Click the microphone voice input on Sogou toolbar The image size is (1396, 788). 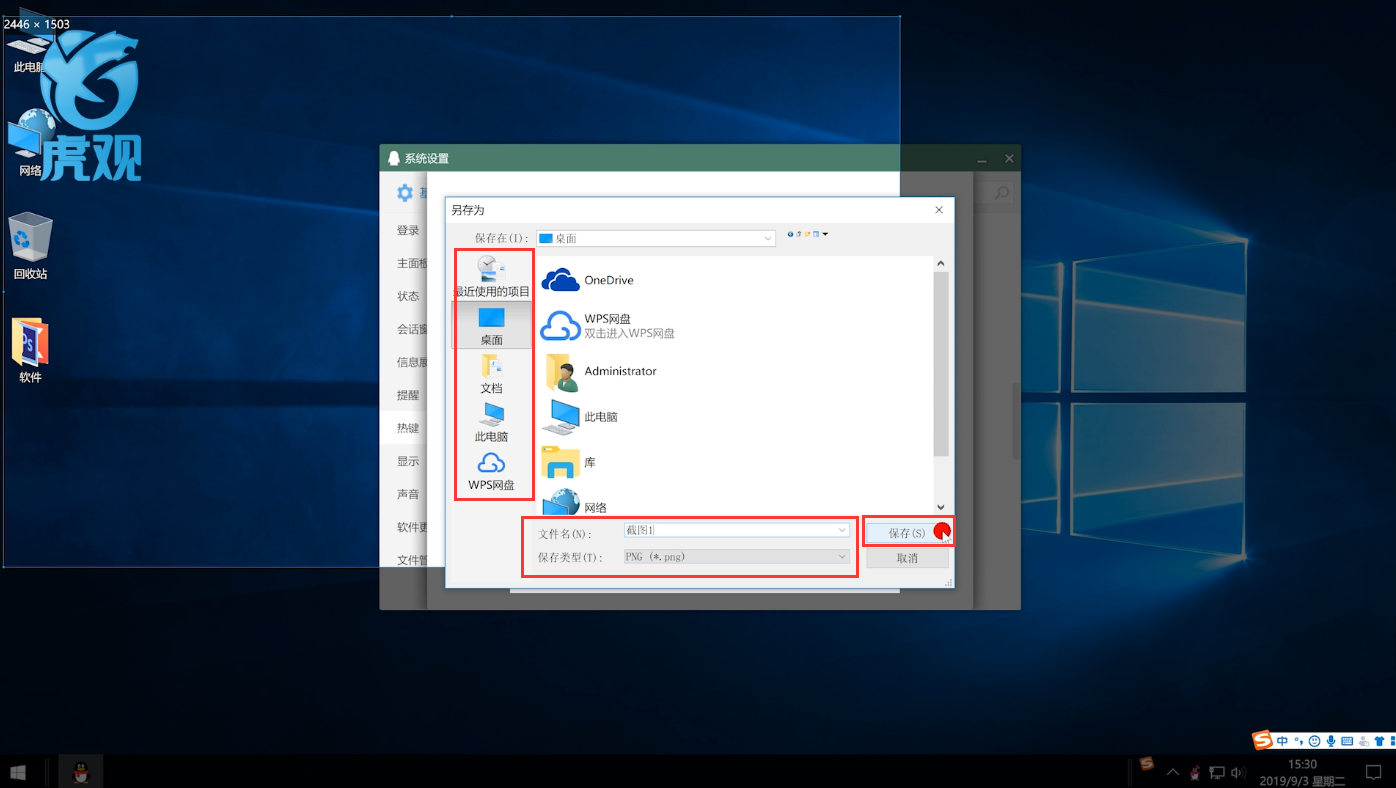pyautogui.click(x=1331, y=741)
